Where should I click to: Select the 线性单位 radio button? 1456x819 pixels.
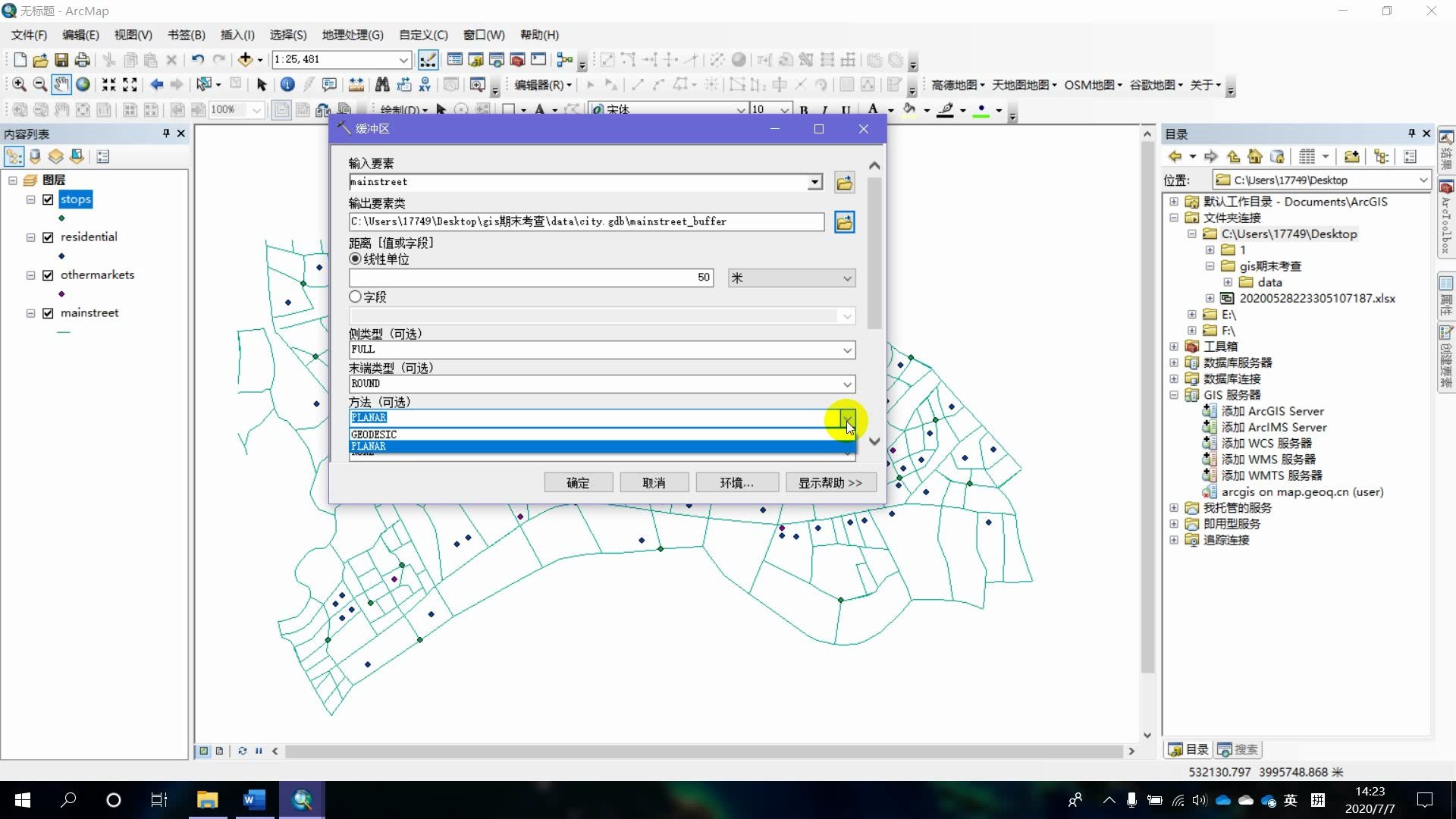[355, 259]
